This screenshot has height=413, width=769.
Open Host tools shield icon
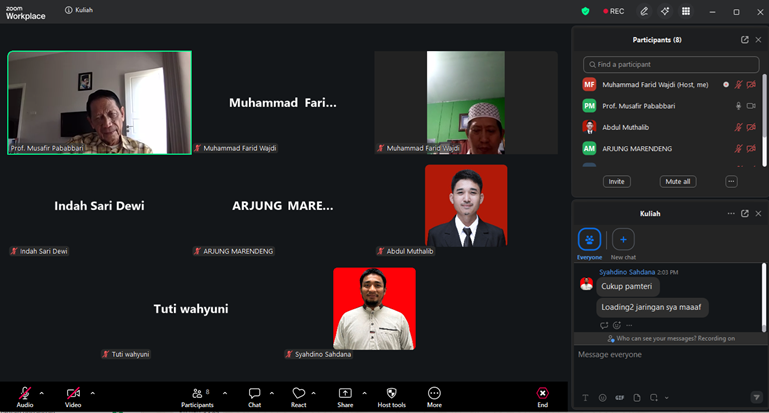[x=391, y=397]
